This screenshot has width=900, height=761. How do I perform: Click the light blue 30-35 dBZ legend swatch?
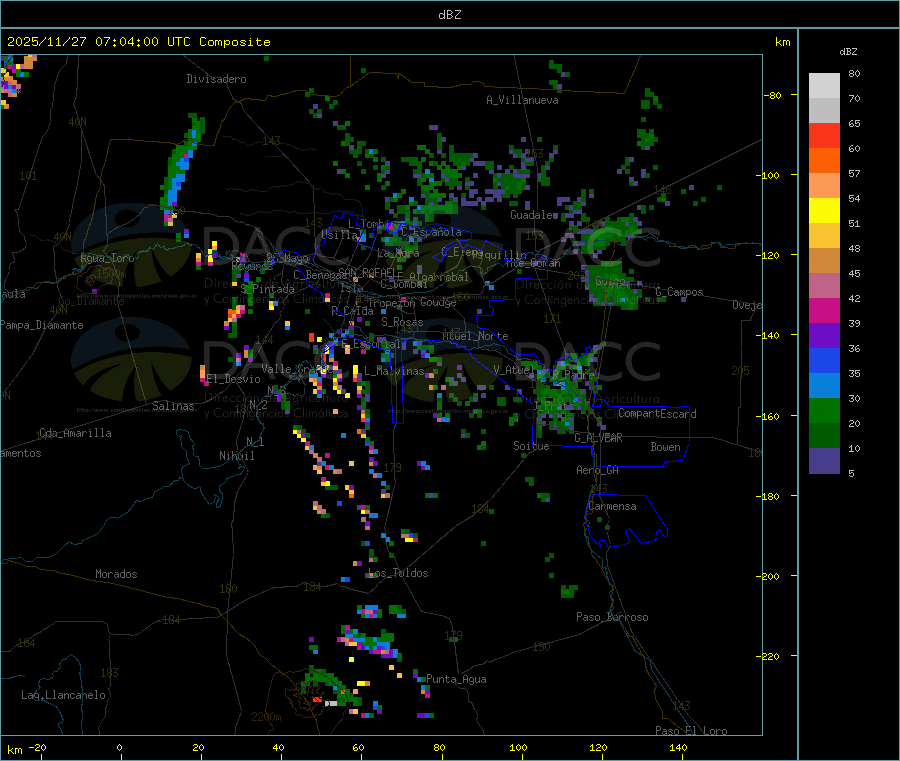pyautogui.click(x=824, y=386)
